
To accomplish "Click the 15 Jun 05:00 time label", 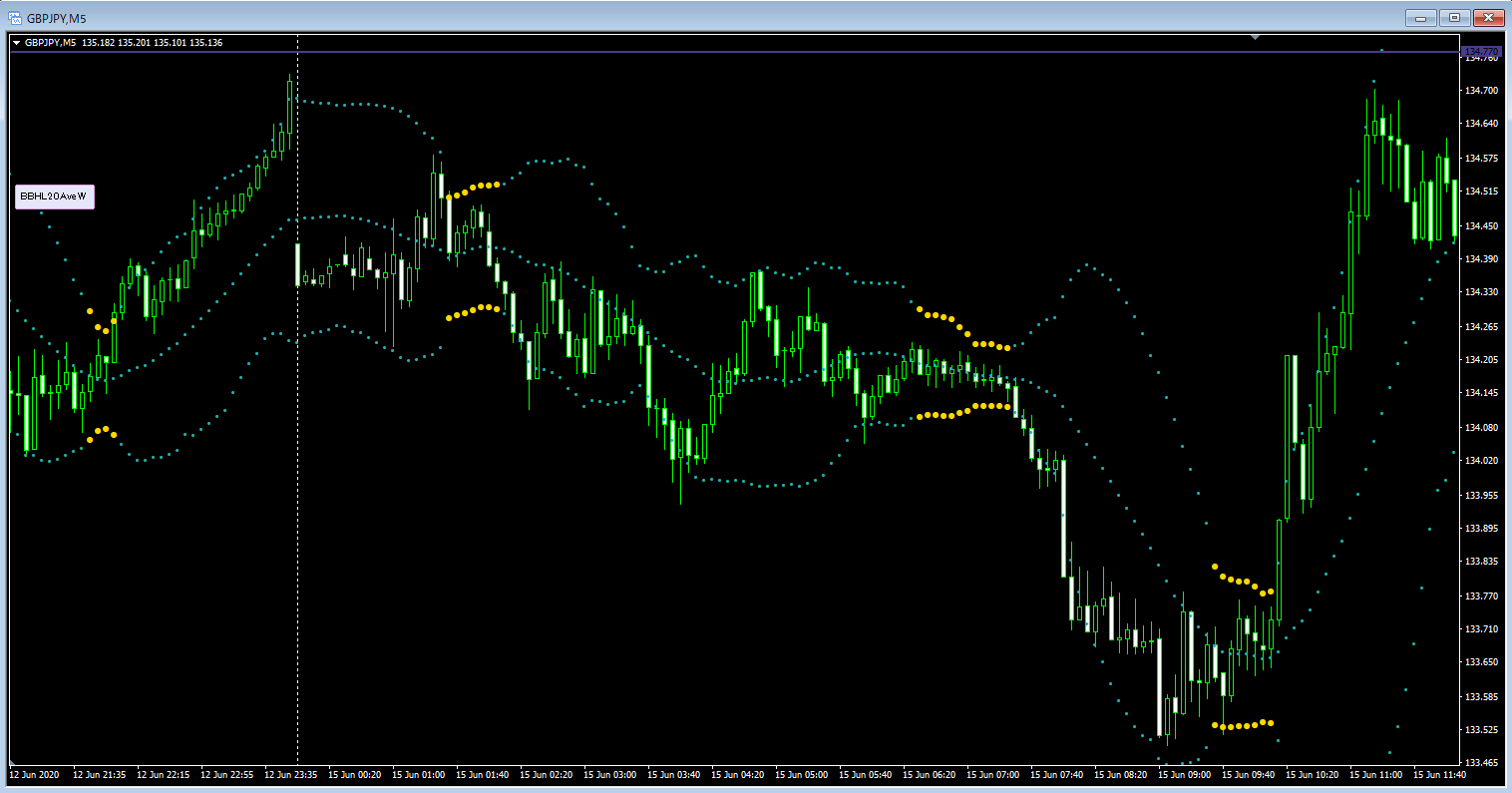I will [802, 774].
